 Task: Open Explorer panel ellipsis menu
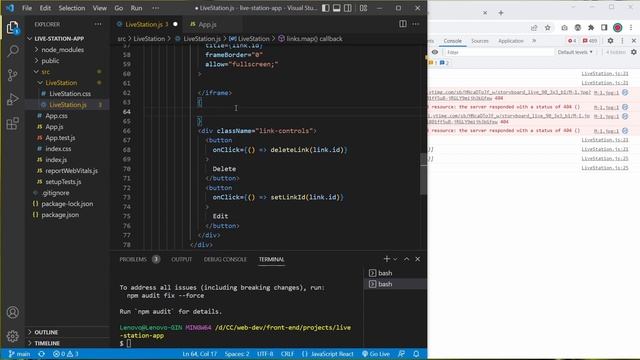(x=98, y=24)
